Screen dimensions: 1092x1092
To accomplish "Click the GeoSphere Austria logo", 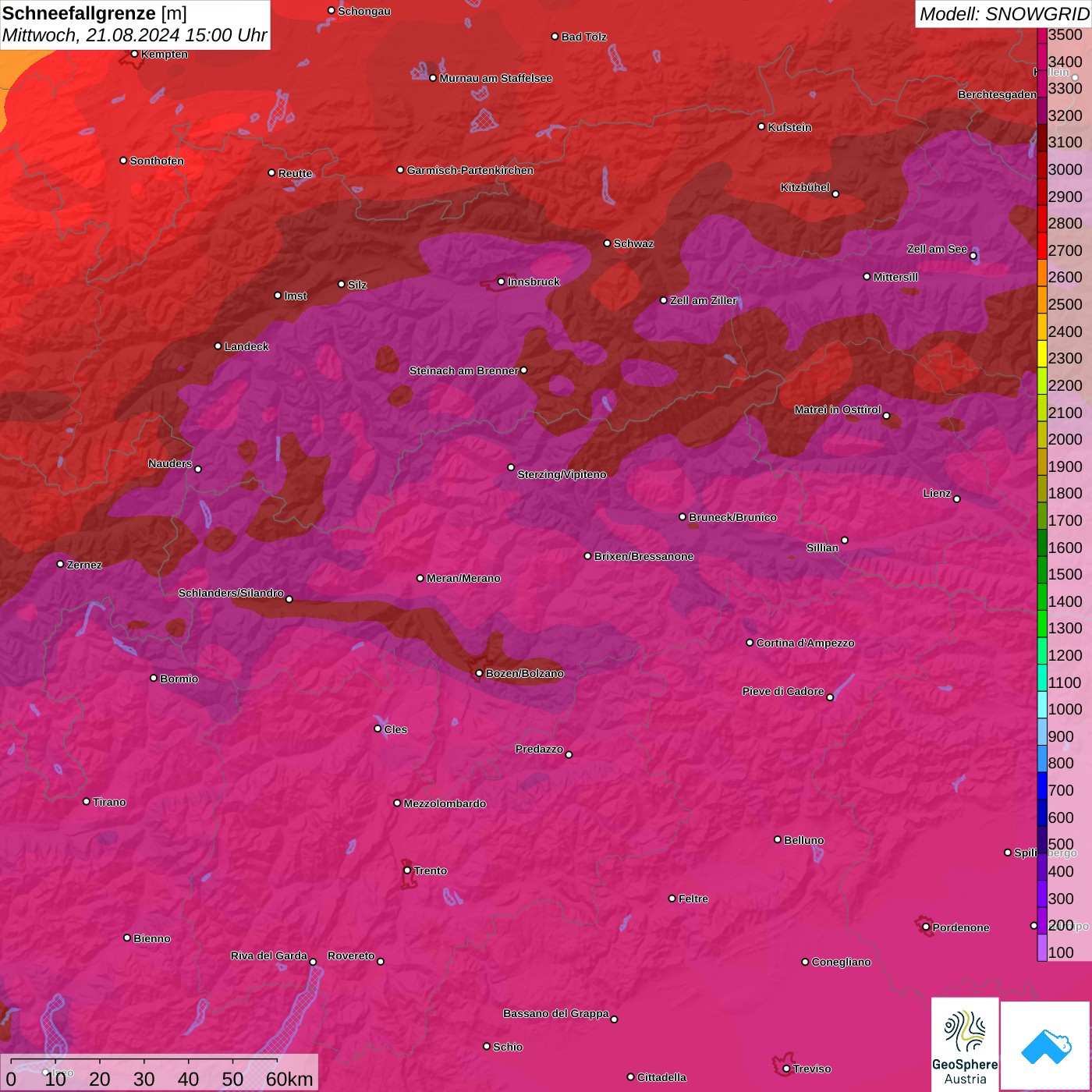I will [x=965, y=1045].
